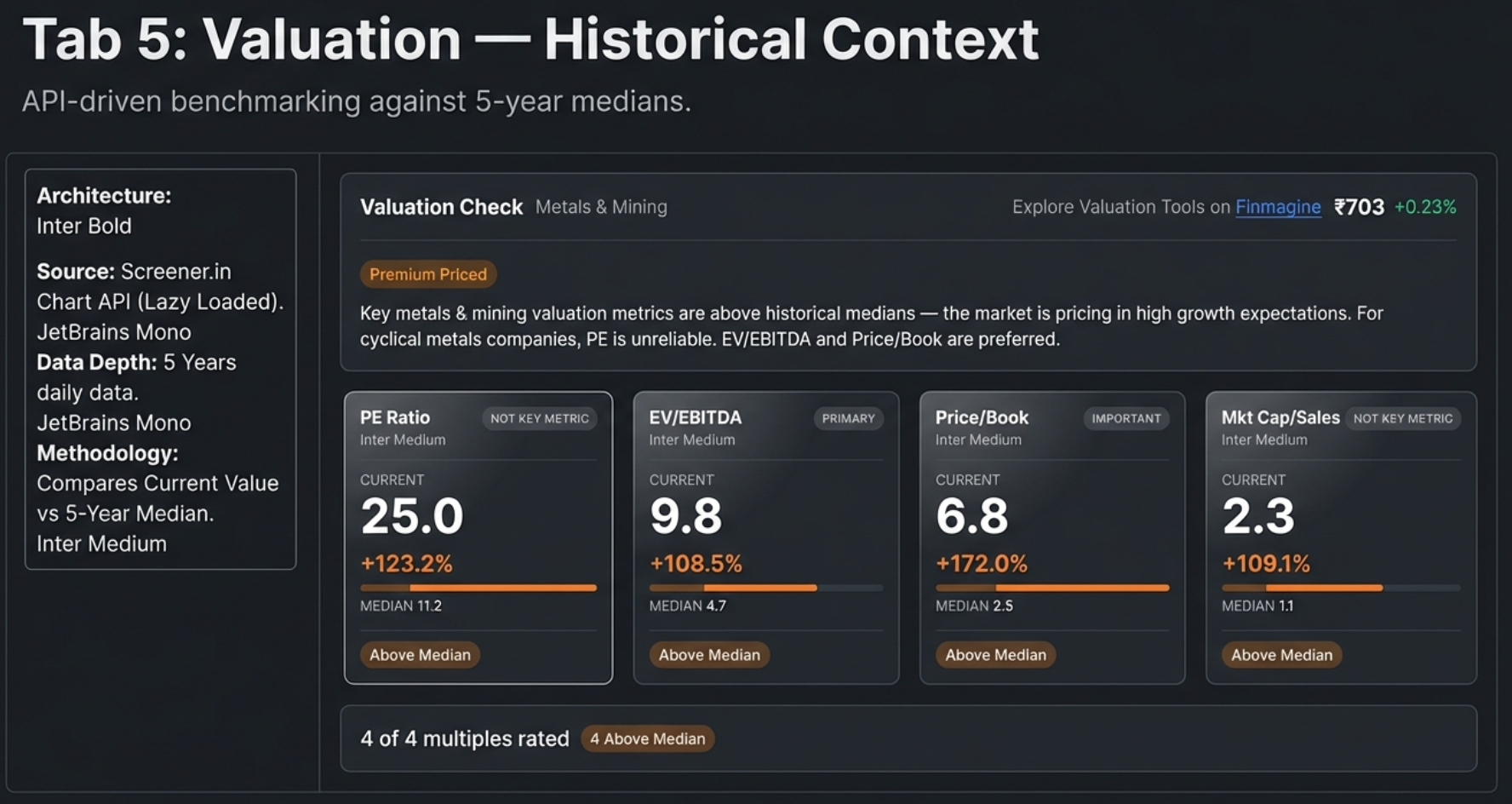This screenshot has width=1512, height=804.
Task: Open the Price/Book metric card
Action: [x=1051, y=537]
